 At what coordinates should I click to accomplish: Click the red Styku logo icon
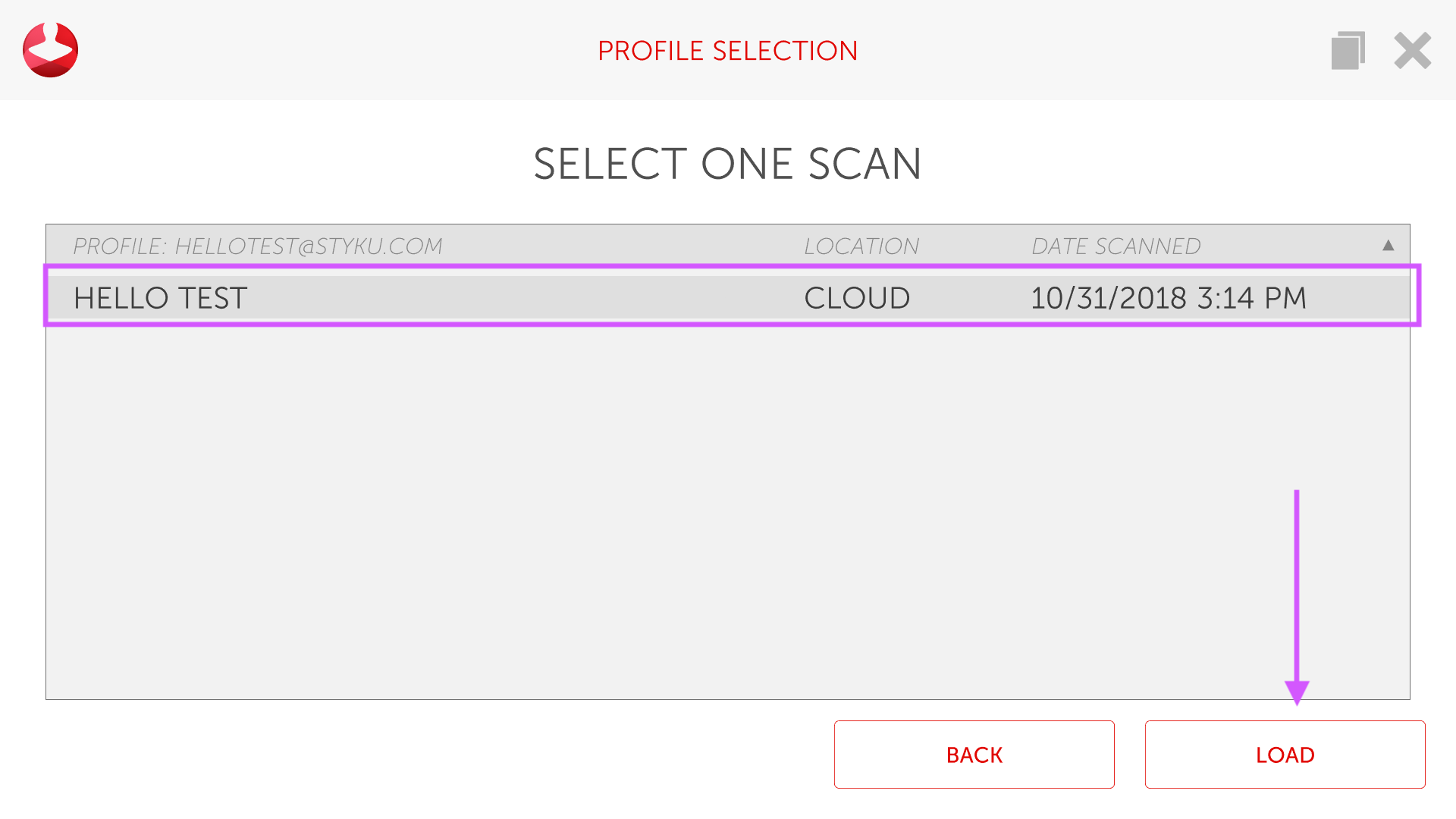click(50, 50)
